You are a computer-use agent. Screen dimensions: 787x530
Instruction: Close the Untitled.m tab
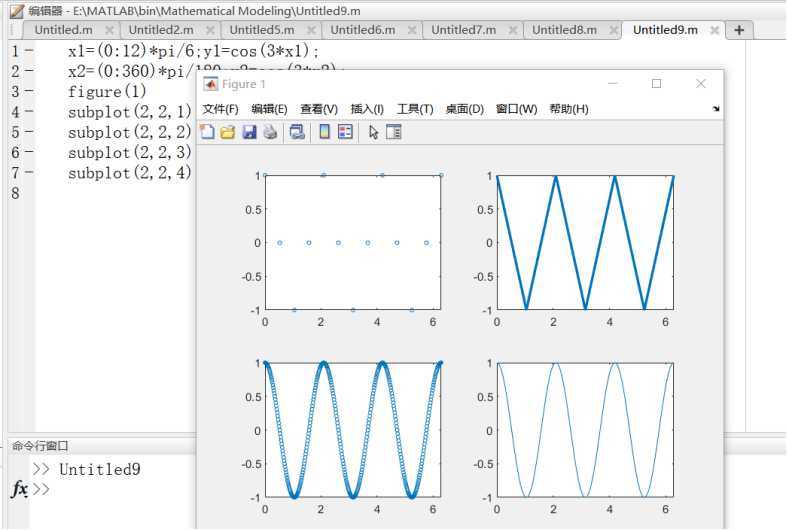click(109, 31)
